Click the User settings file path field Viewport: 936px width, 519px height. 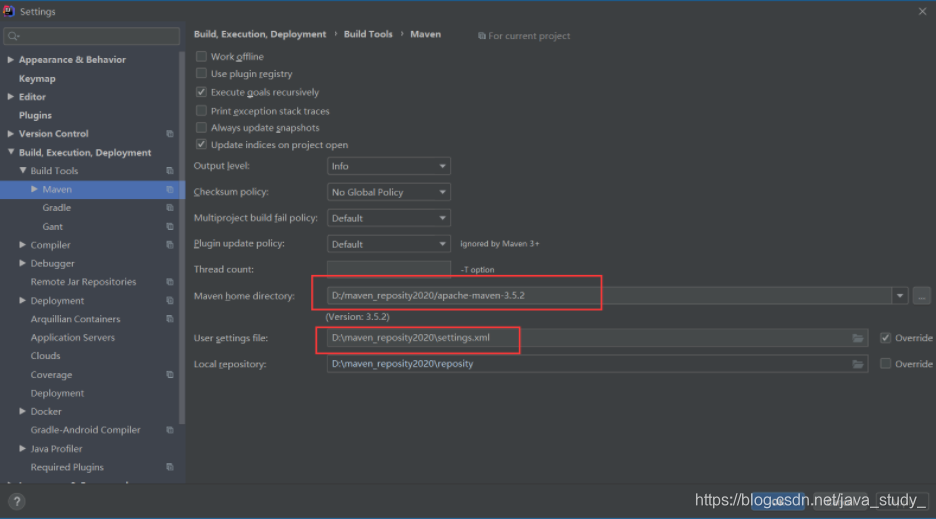tap(597, 338)
